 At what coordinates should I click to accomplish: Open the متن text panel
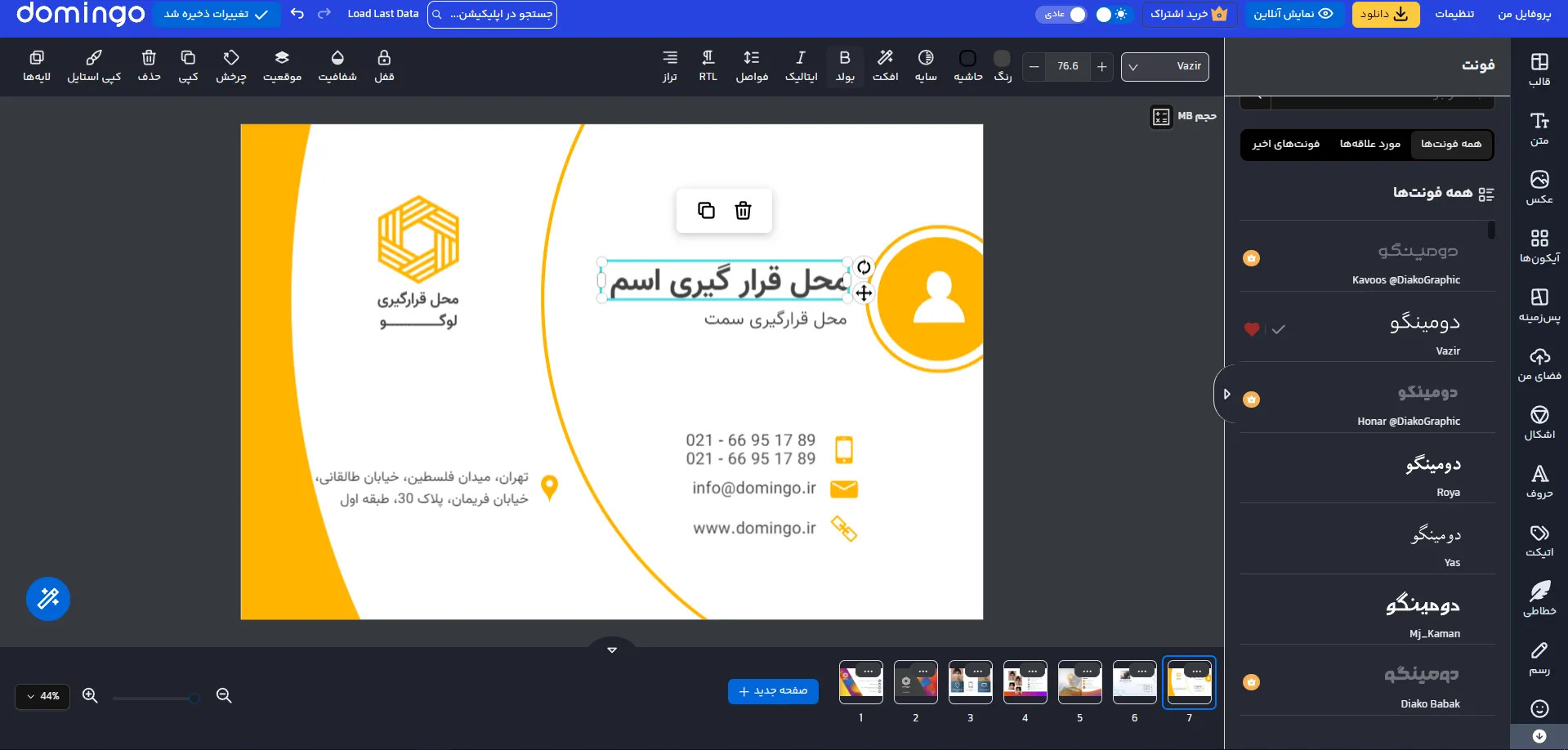[1539, 128]
